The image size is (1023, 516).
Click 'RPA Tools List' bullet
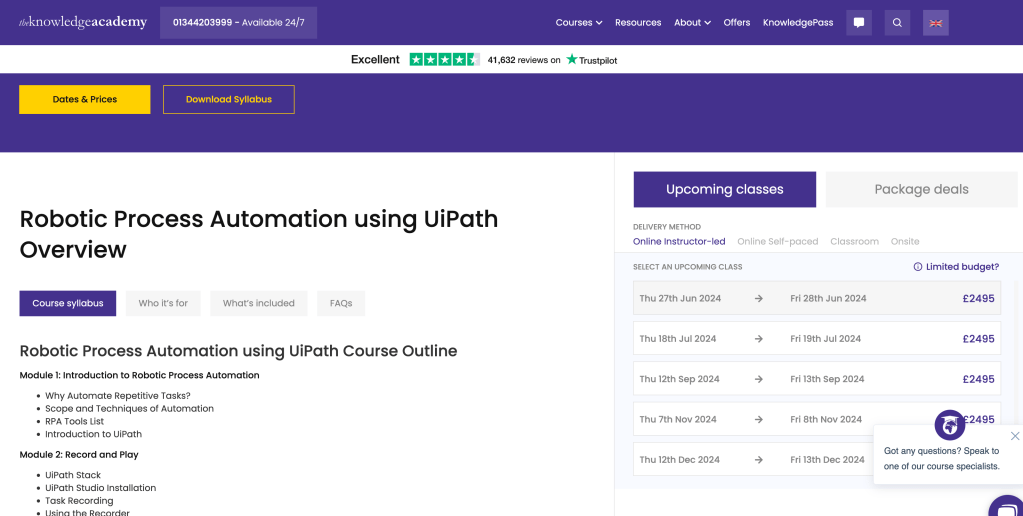pos(74,421)
